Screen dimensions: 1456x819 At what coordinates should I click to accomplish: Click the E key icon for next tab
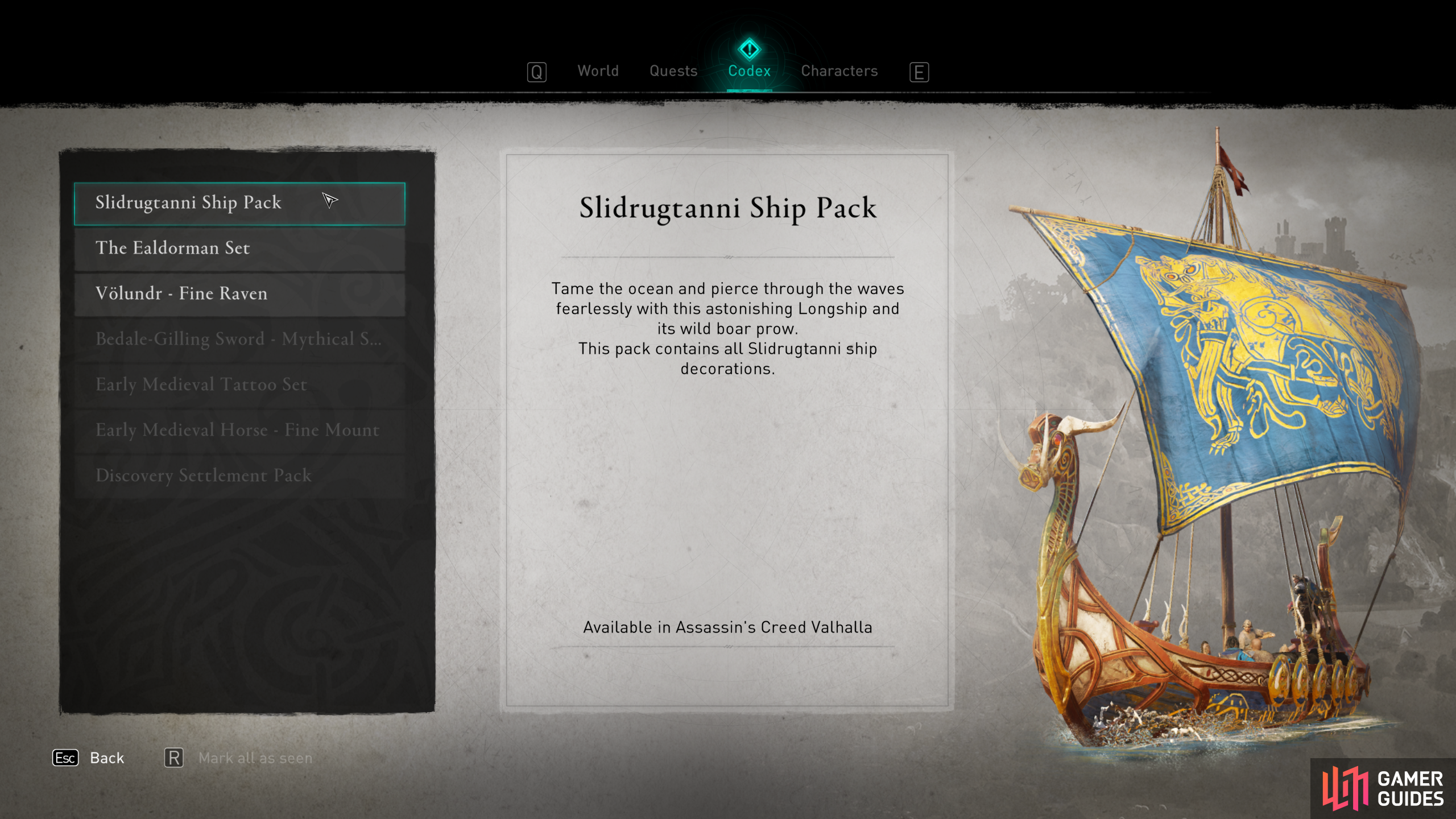pyautogui.click(x=919, y=72)
